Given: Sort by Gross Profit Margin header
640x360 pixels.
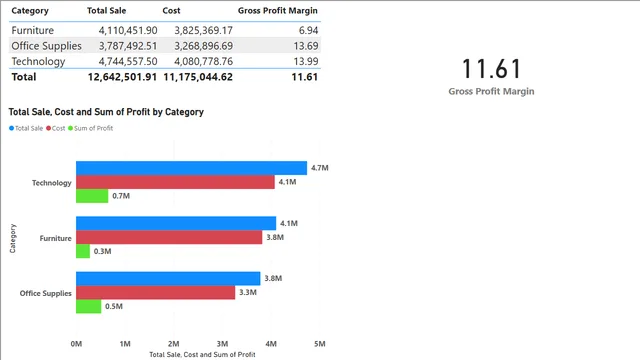Looking at the screenshot, I should pos(278,11).
